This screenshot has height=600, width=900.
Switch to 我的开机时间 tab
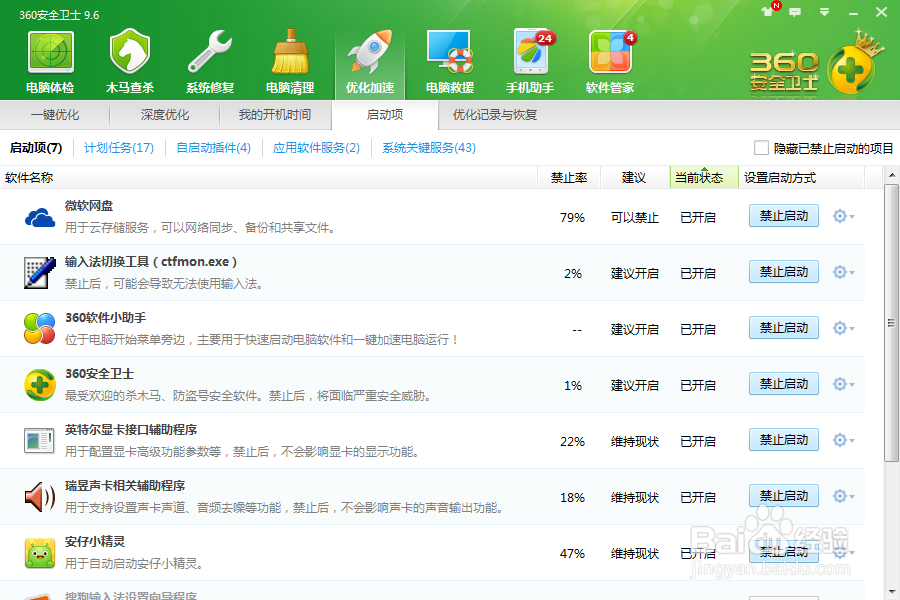click(x=275, y=115)
